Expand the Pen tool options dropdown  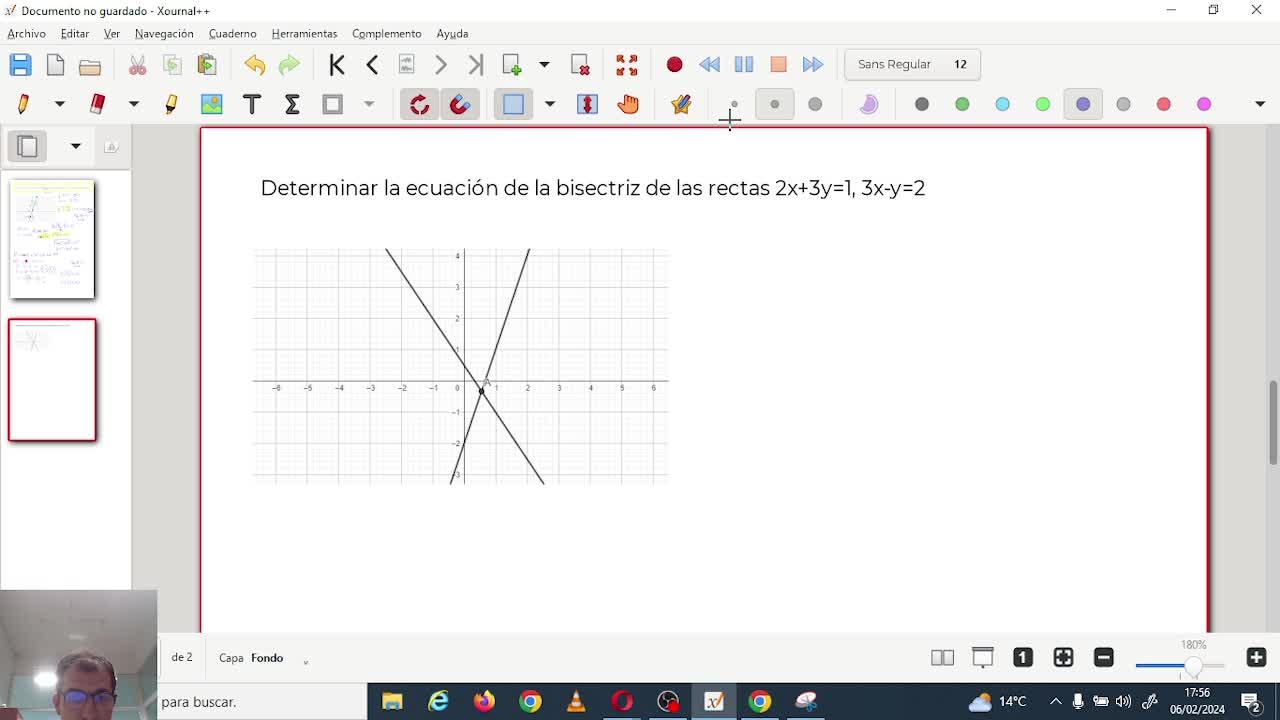(x=59, y=104)
